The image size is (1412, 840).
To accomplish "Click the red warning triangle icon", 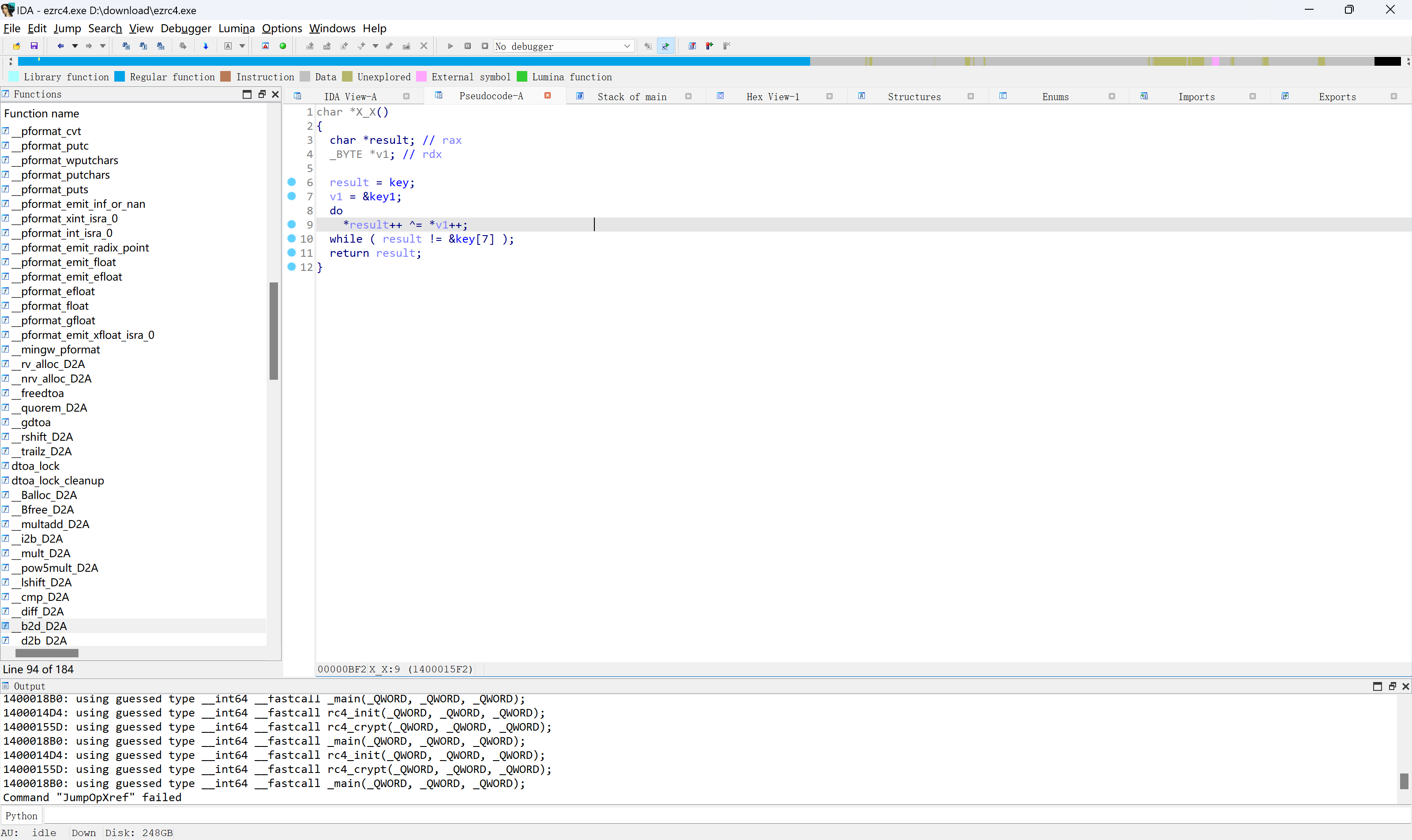I will [x=265, y=46].
